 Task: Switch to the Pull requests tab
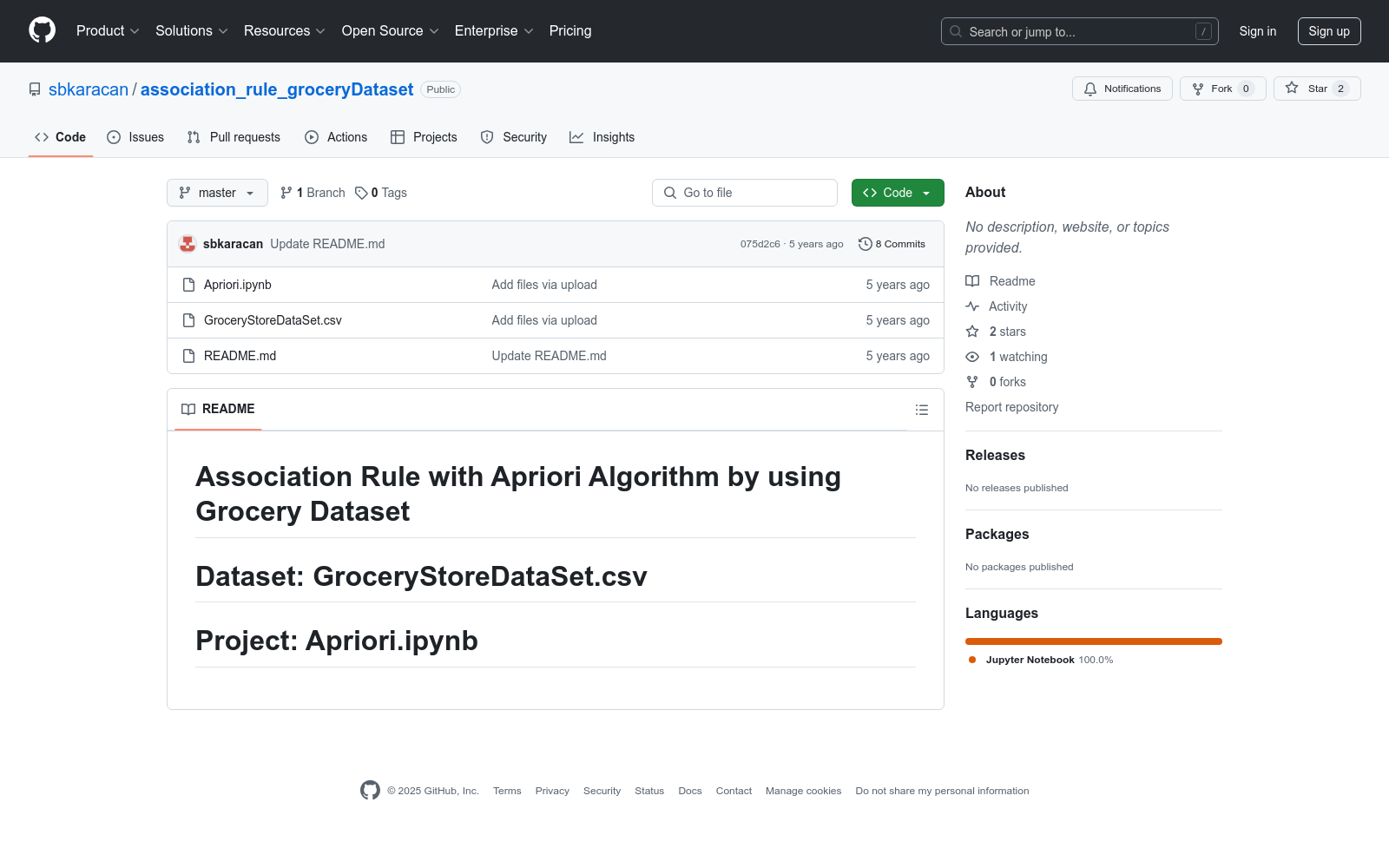[234, 137]
